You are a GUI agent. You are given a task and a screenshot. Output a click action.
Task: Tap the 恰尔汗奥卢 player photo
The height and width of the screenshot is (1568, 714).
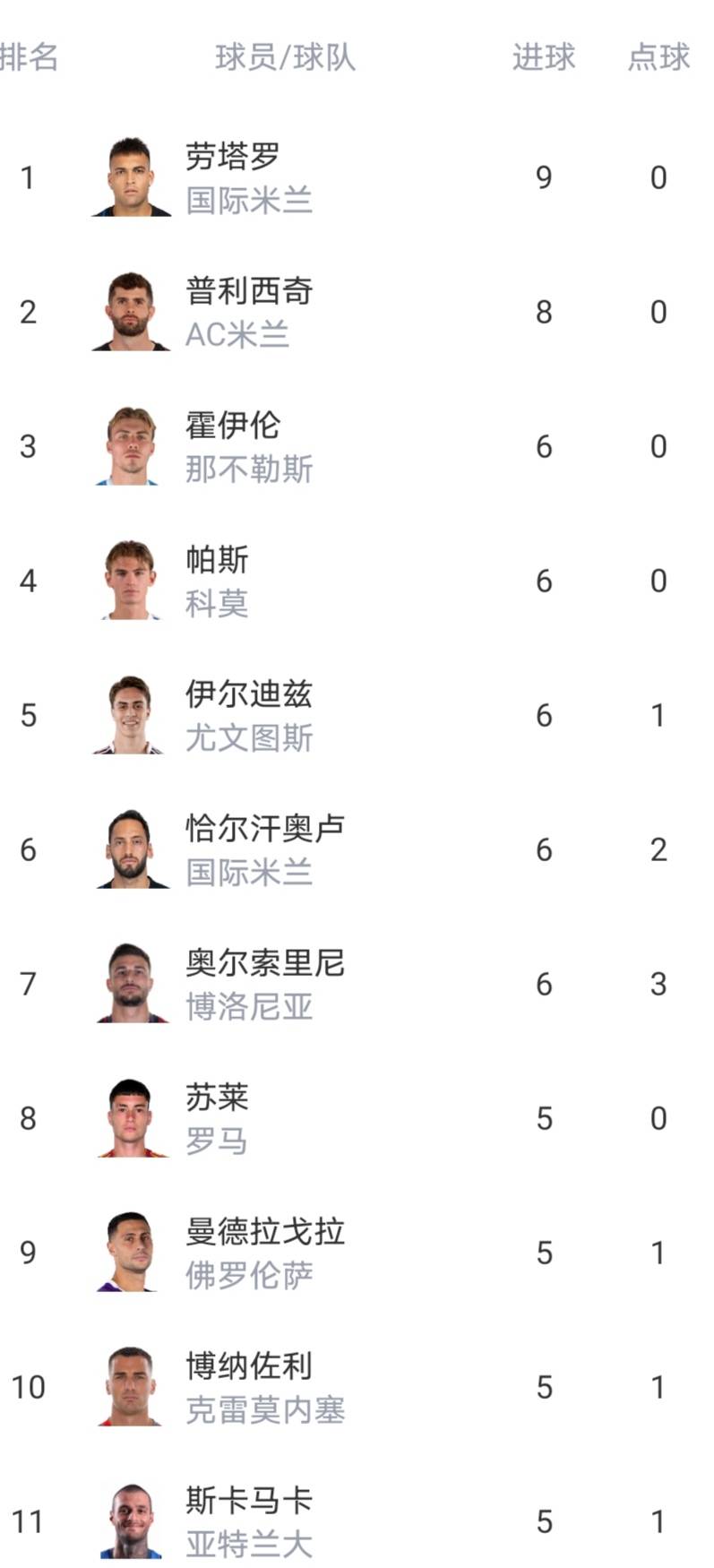pyautogui.click(x=131, y=849)
